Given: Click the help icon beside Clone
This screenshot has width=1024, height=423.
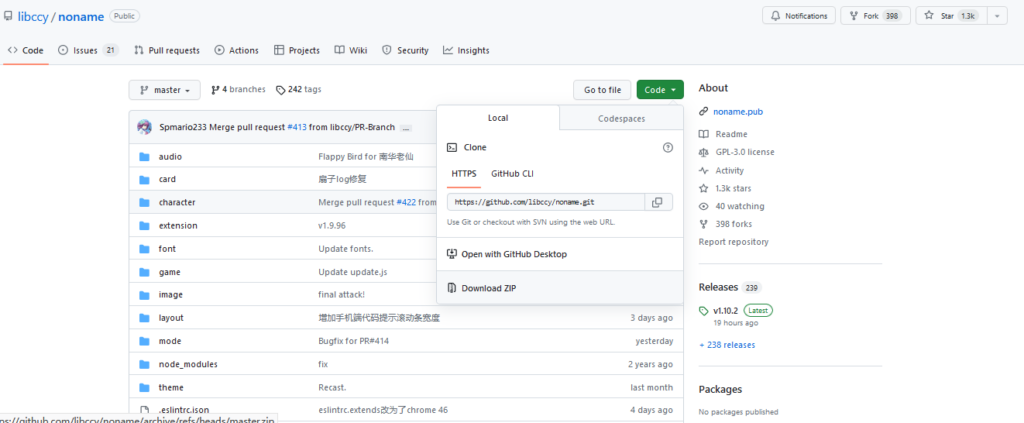Looking at the screenshot, I should coord(668,147).
